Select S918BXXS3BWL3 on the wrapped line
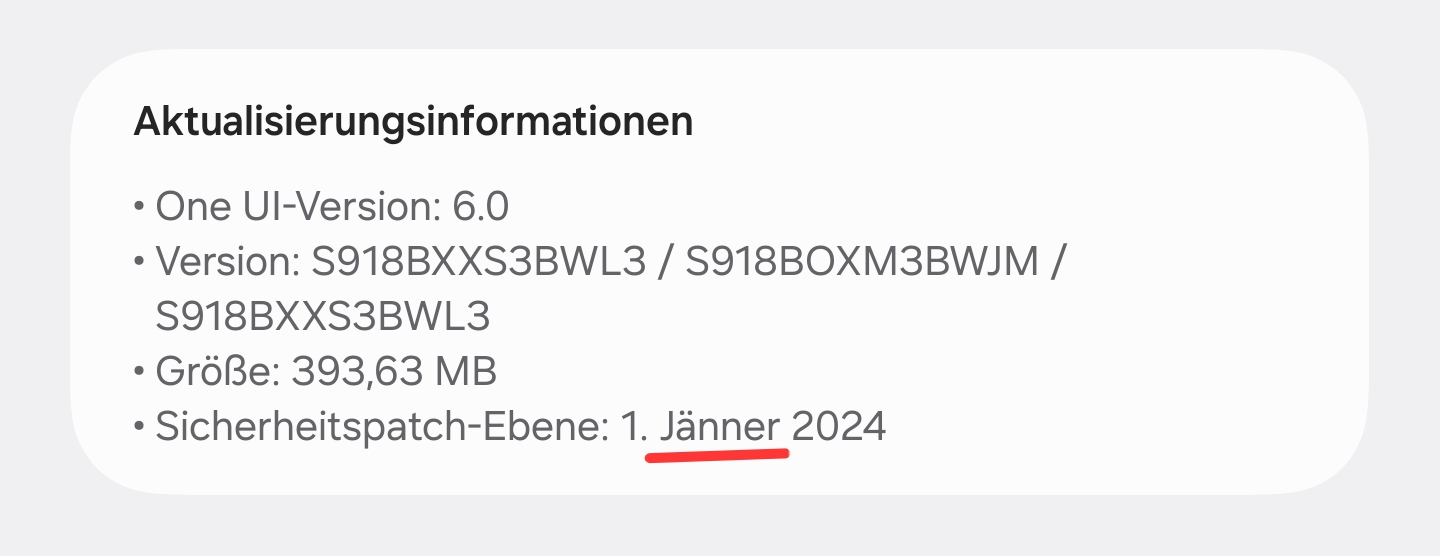 (323, 317)
